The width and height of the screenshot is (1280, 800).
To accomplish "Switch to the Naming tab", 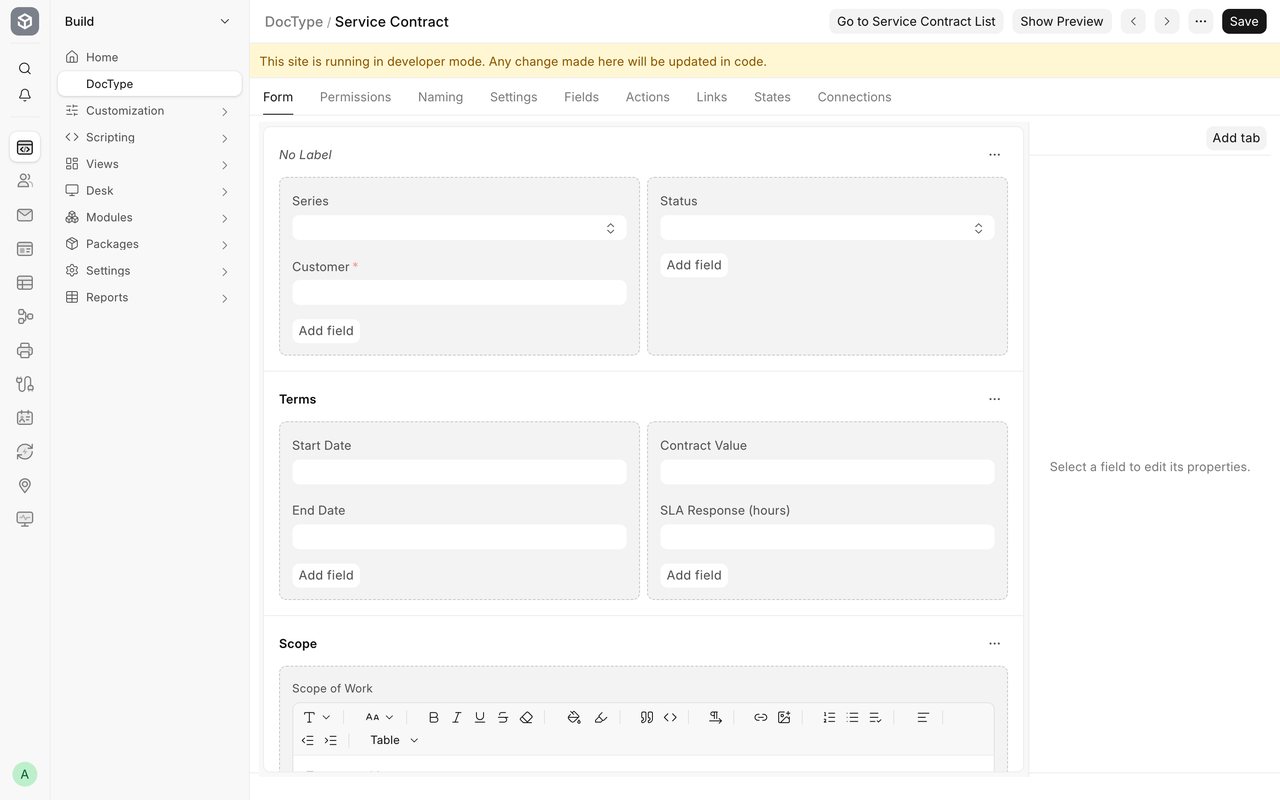I will click(440, 97).
